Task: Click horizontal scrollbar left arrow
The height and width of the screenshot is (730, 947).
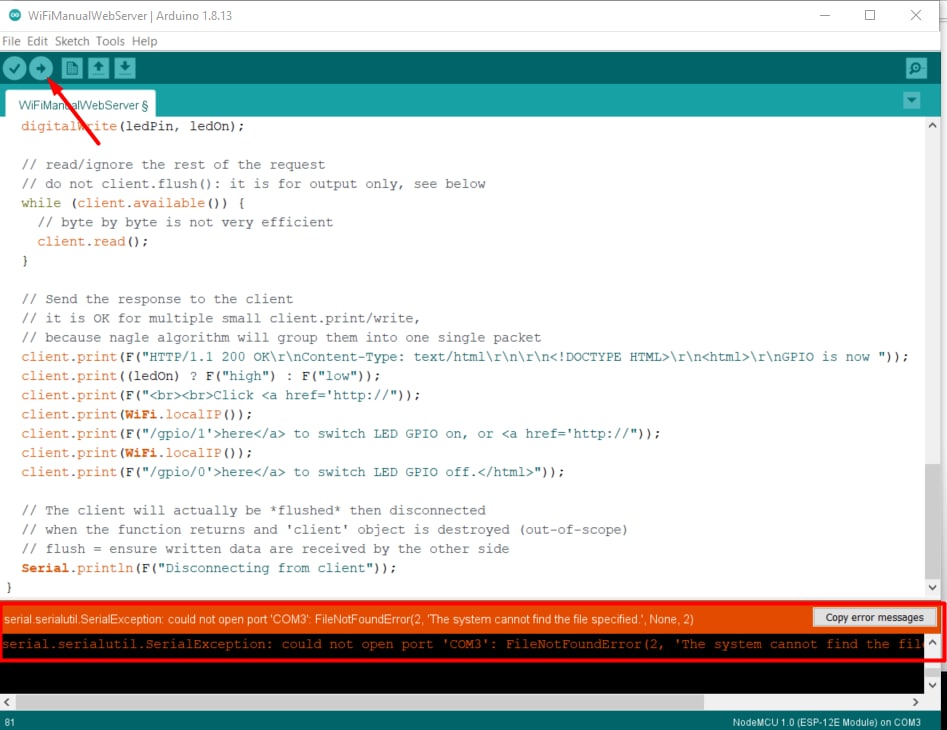Action: [7, 702]
